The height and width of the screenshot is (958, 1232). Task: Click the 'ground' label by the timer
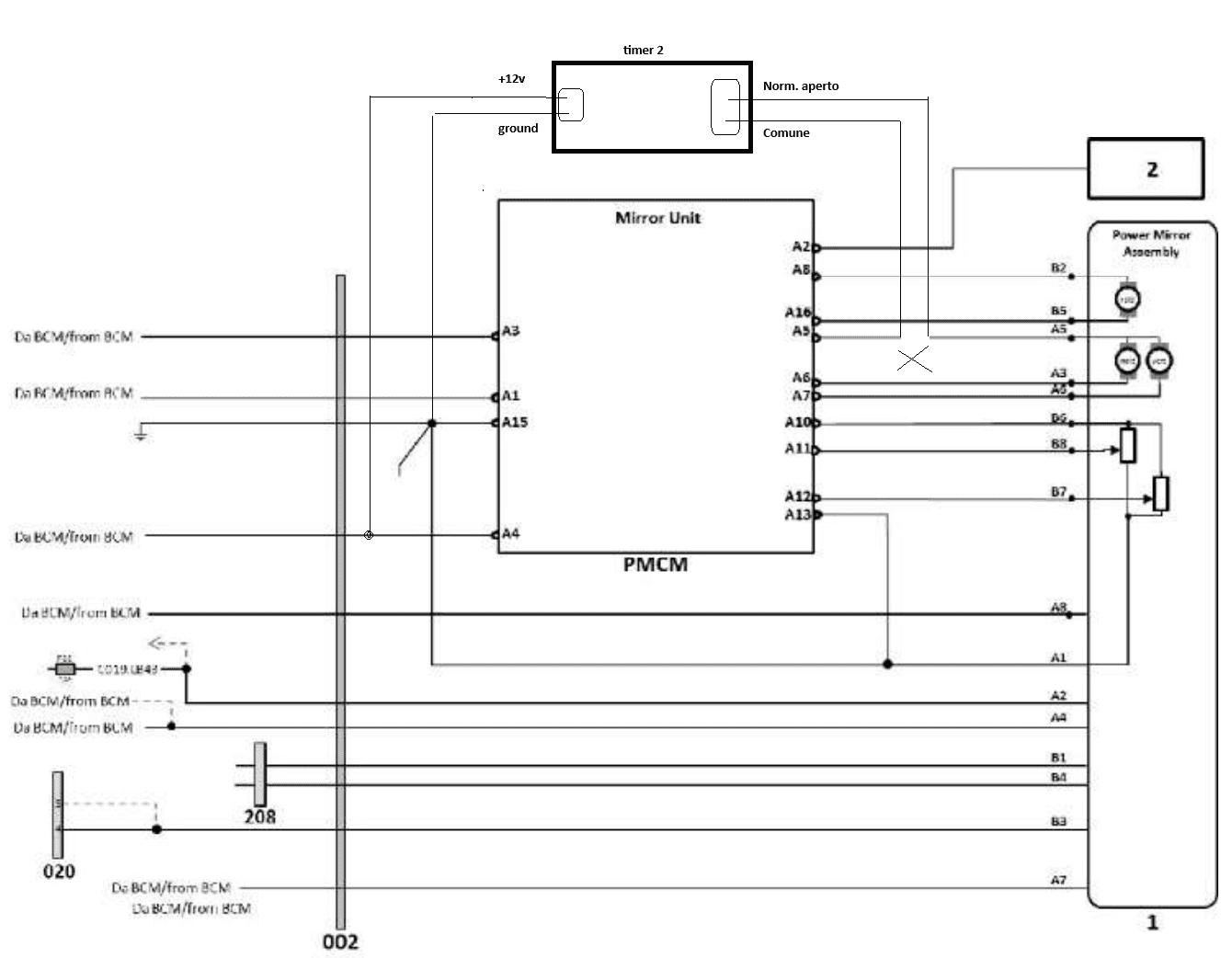click(x=518, y=128)
